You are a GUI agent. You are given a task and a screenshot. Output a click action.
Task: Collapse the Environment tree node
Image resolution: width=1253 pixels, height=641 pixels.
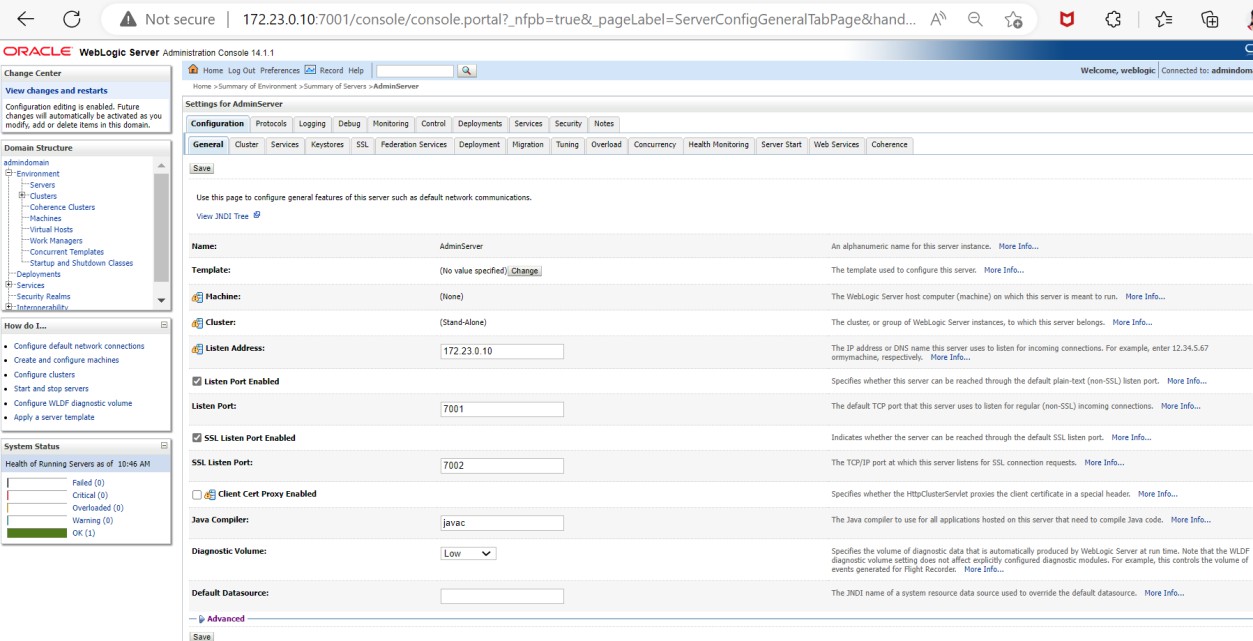click(x=9, y=174)
